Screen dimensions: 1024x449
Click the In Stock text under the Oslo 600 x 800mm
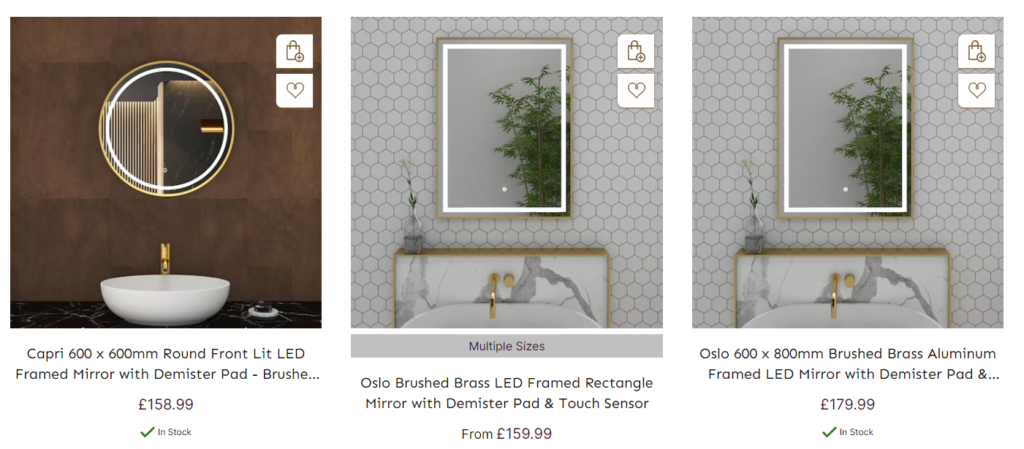point(856,432)
